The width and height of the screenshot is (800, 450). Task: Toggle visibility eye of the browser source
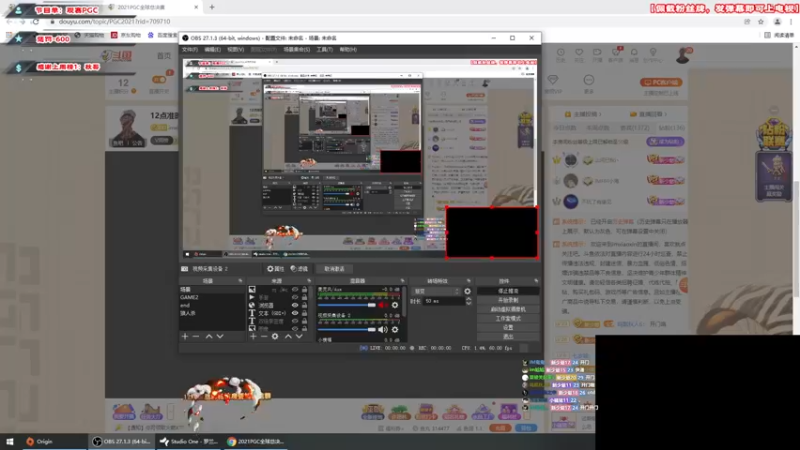(x=295, y=305)
